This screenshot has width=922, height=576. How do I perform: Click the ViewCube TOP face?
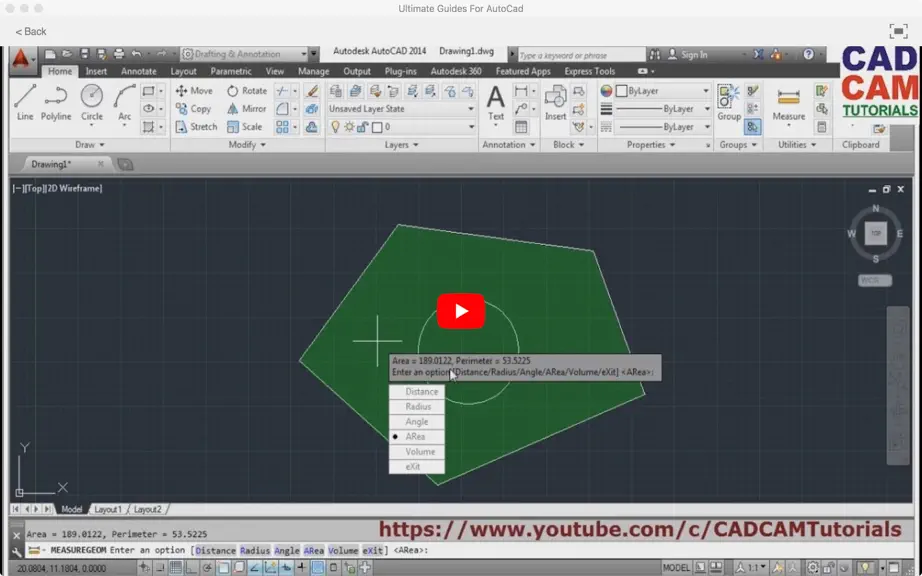876,233
